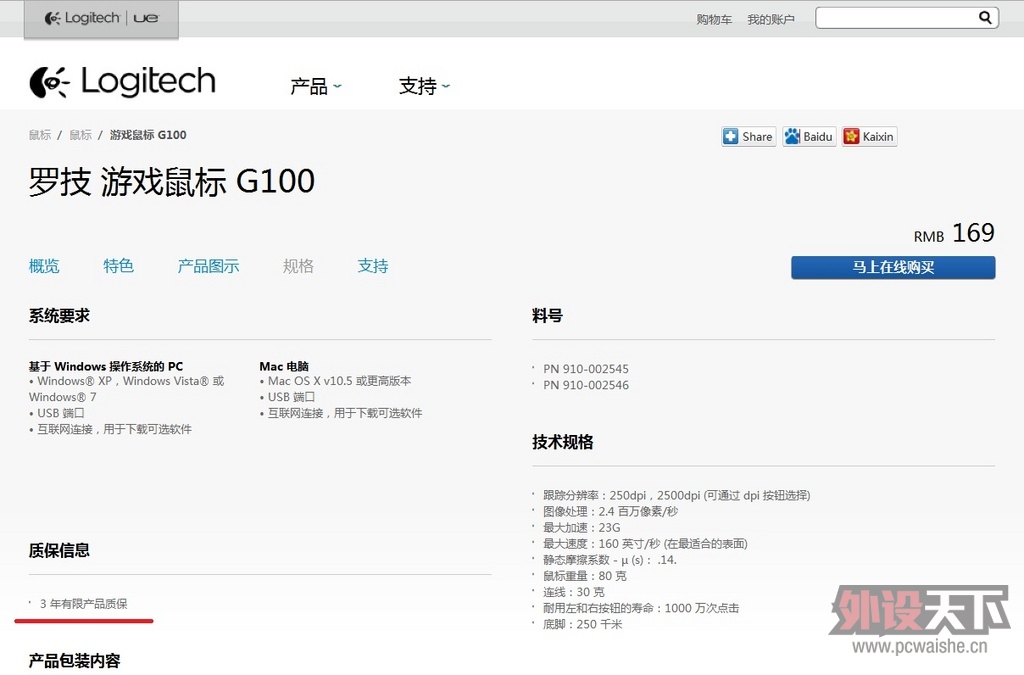Click the second 鼠标 breadcrumb link
1024x675 pixels.
pyautogui.click(x=80, y=134)
